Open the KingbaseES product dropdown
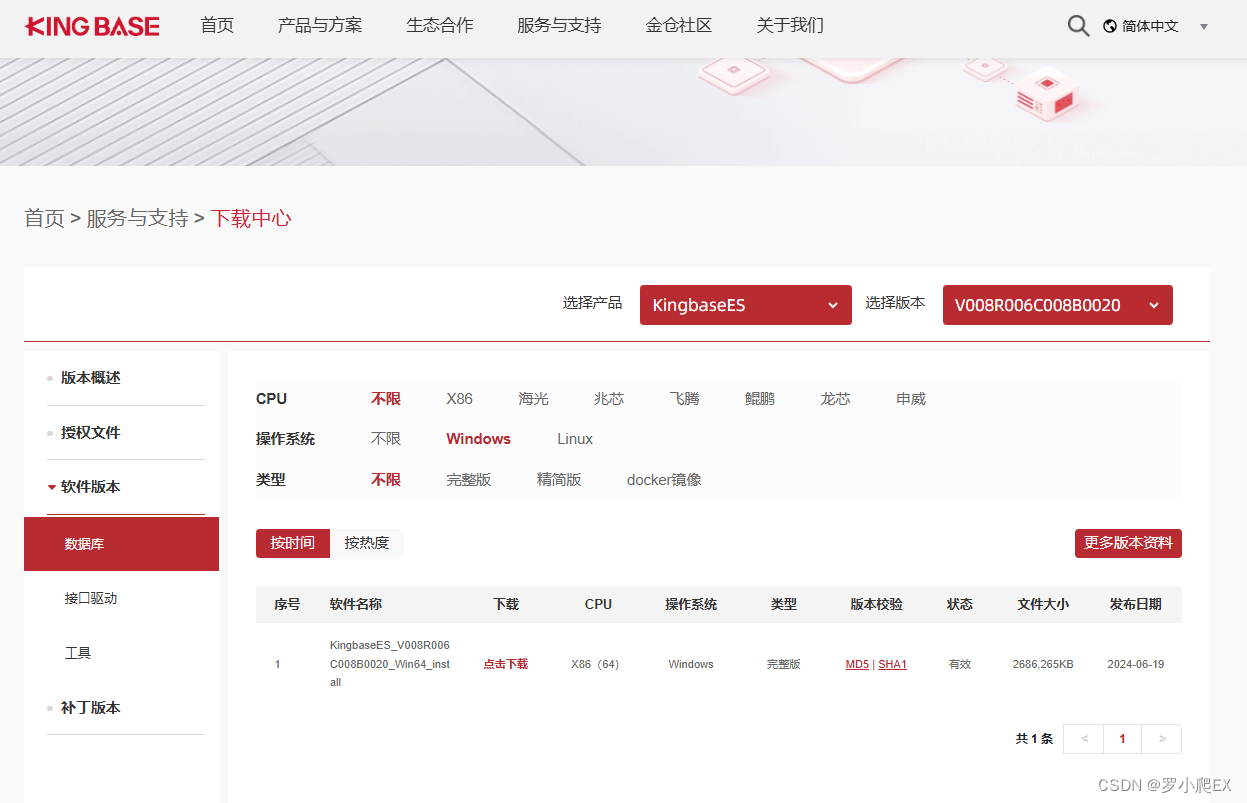1247x803 pixels. coord(744,305)
